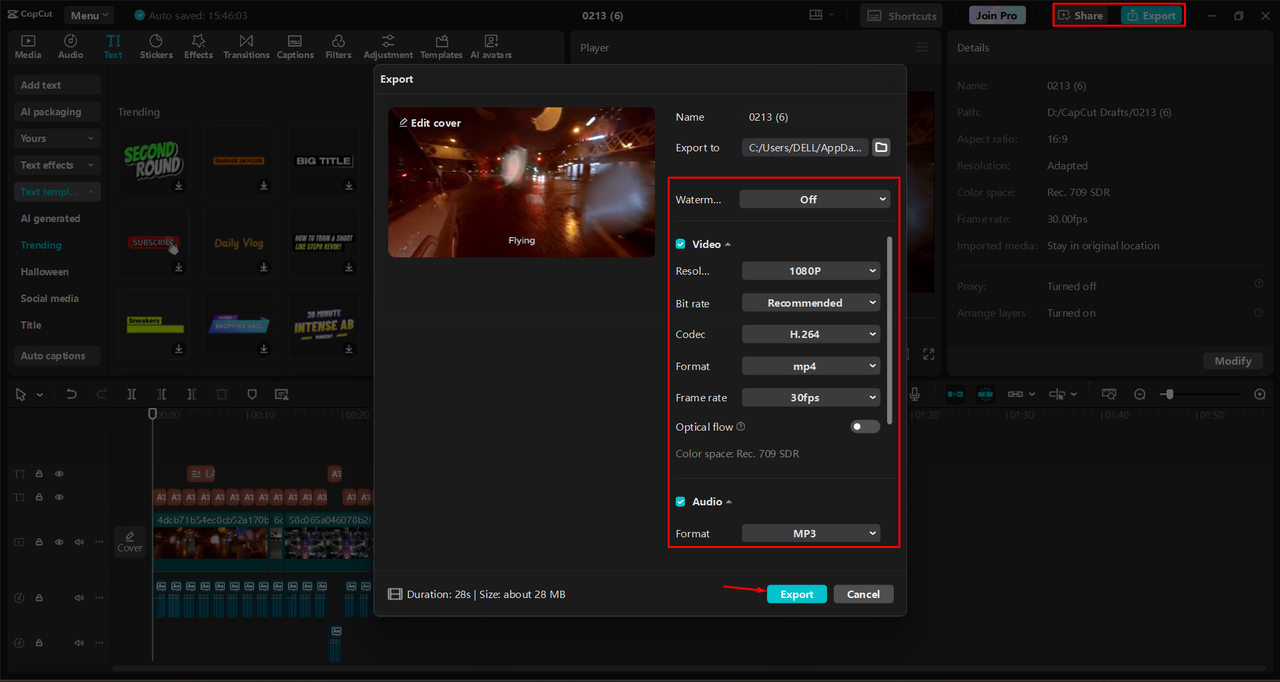Enable the Optical flow switch

[x=865, y=427]
